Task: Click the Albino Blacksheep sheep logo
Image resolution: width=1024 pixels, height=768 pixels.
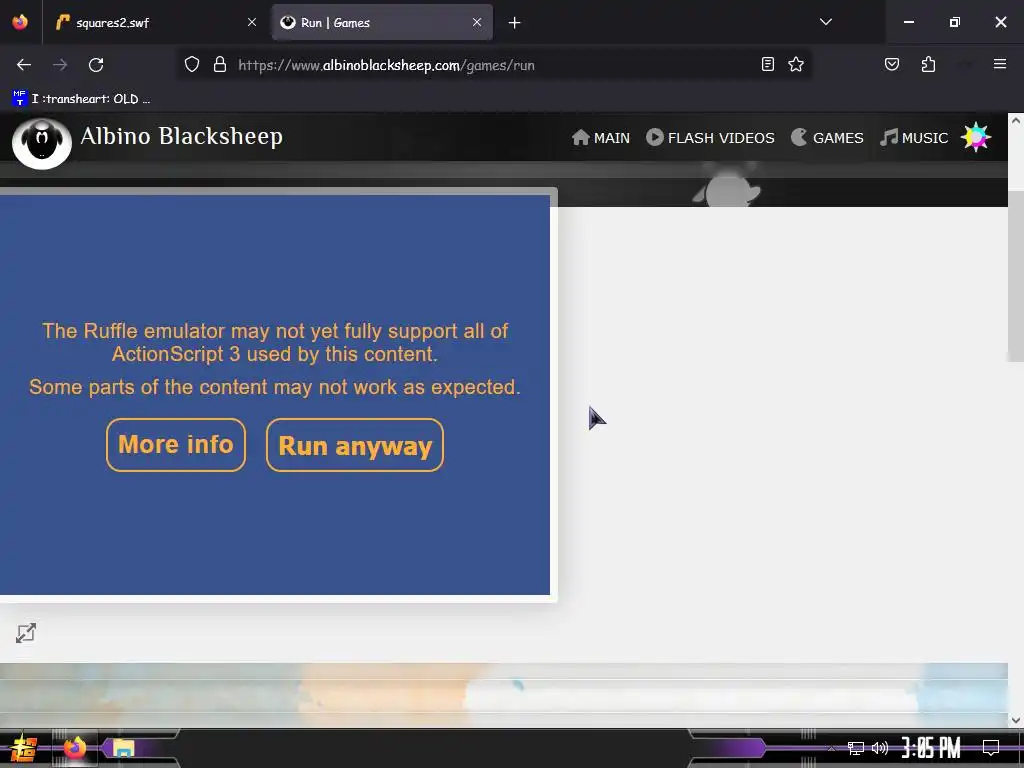Action: click(42, 142)
